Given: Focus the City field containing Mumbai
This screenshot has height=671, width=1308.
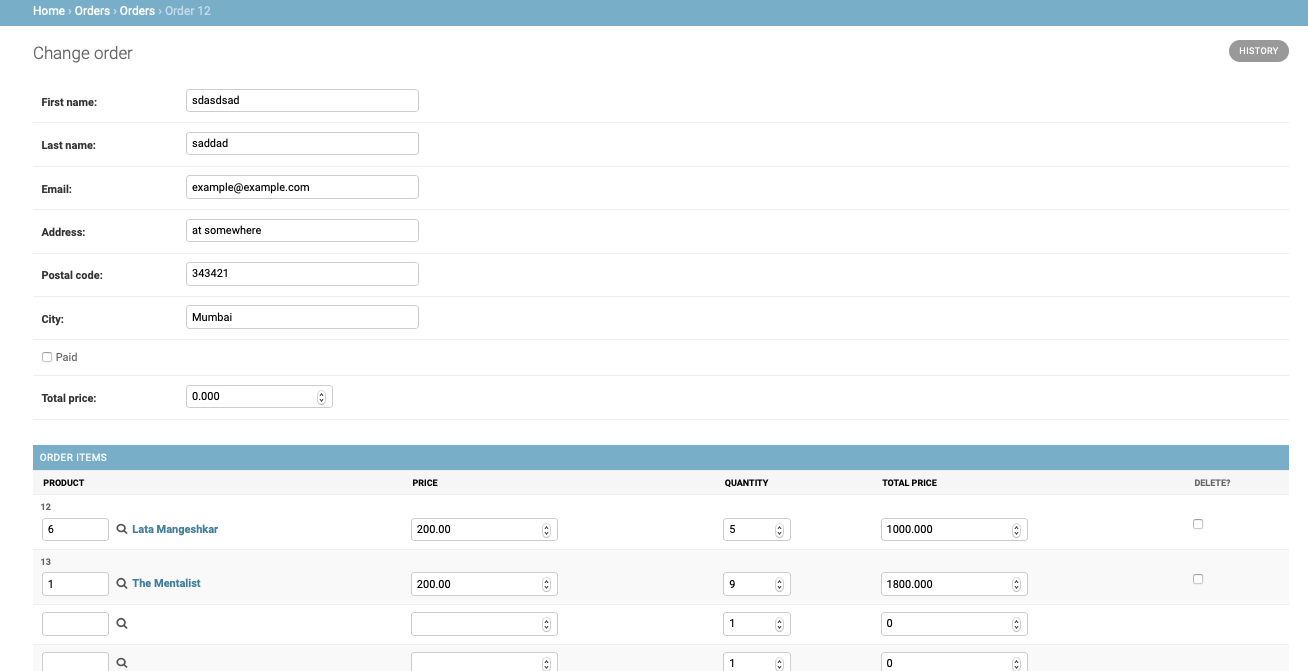Looking at the screenshot, I should (302, 317).
